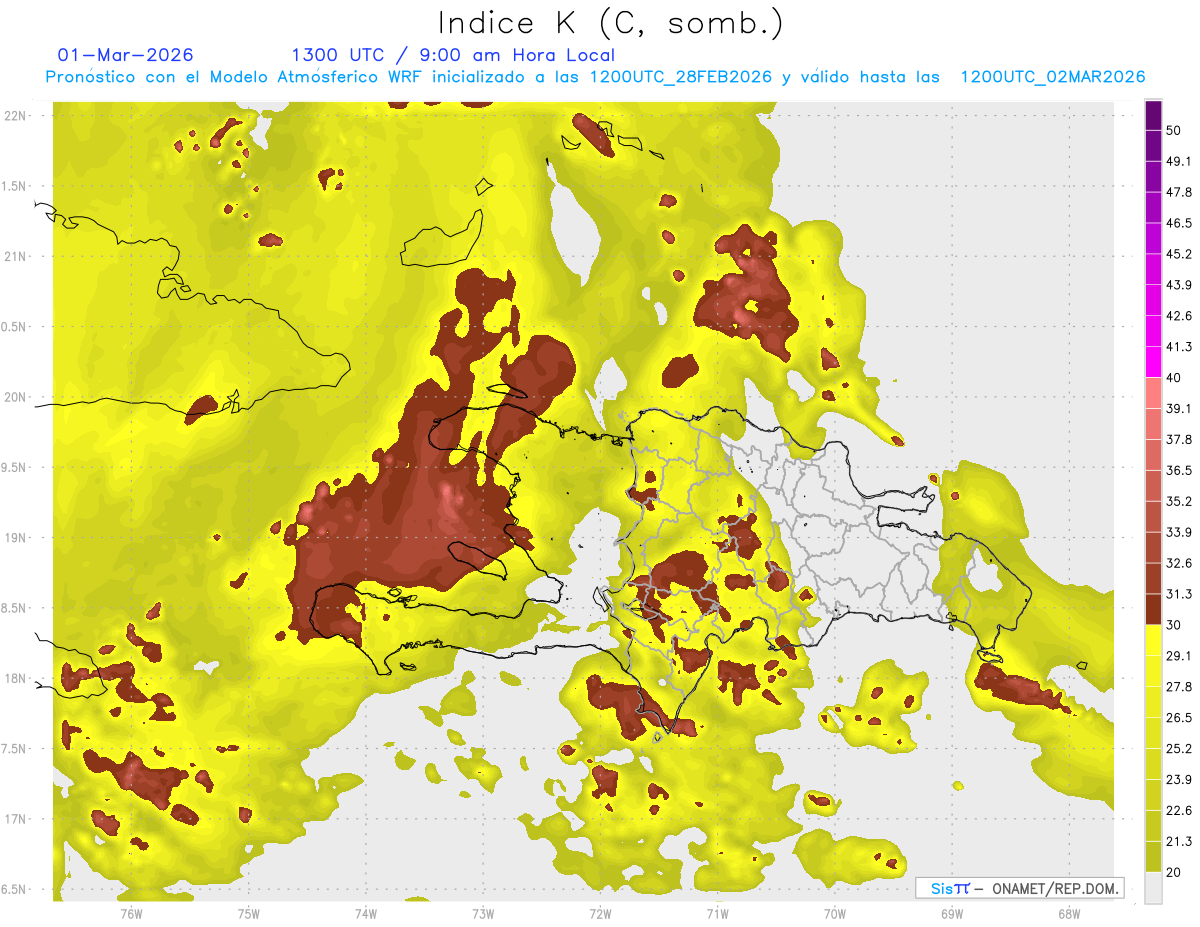The width and height of the screenshot is (1200, 927).
Task: Click the "1200UTC_02MAR2026" valid-until time
Action: 1052,77
